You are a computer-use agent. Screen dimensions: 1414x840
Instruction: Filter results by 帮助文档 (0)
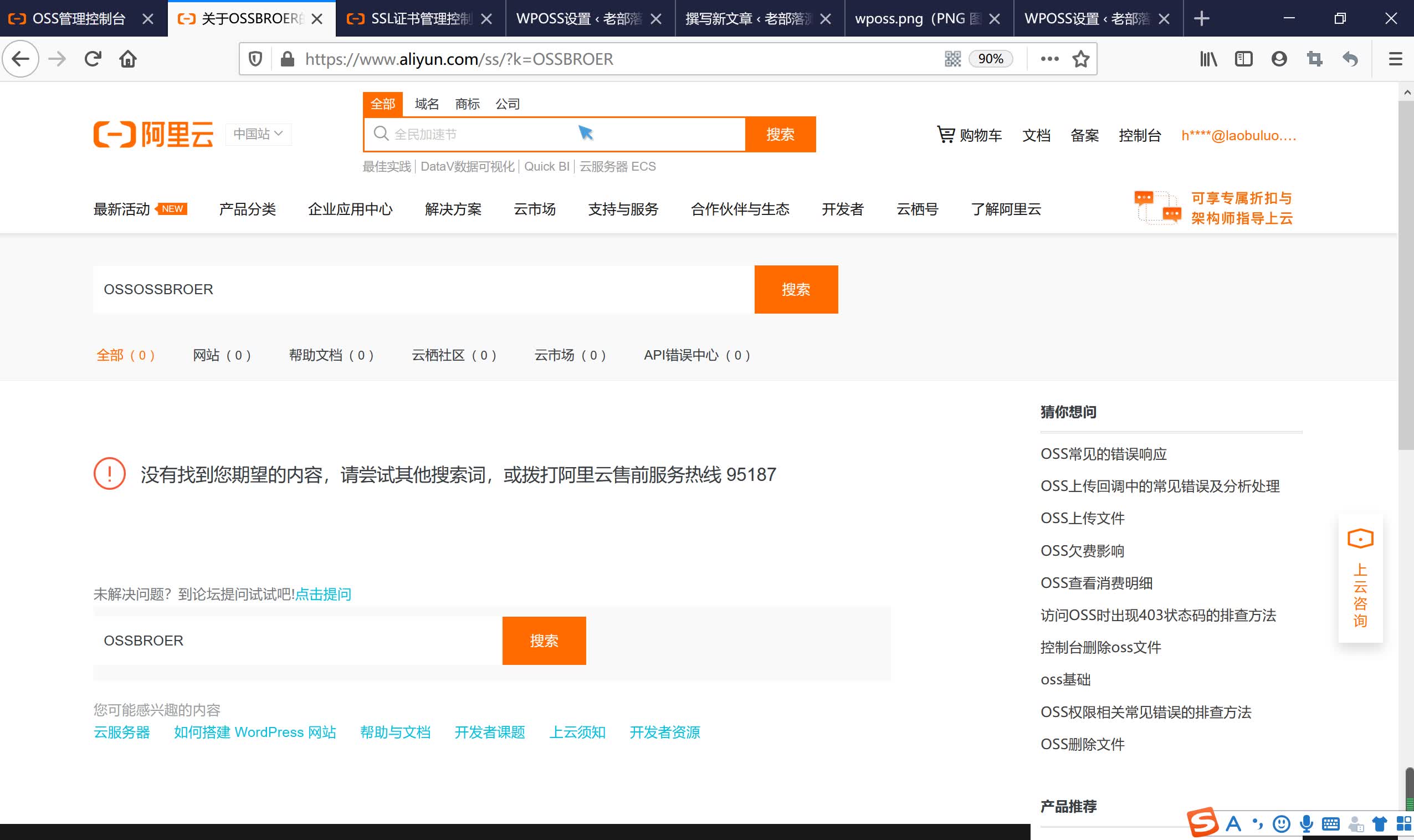[x=331, y=355]
